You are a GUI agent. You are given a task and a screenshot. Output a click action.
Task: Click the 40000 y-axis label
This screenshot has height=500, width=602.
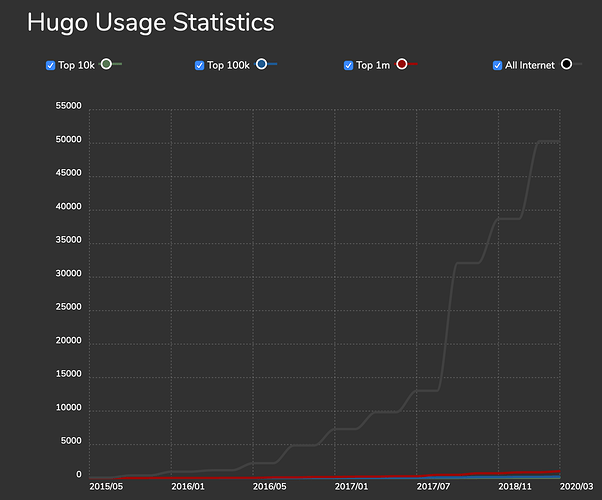click(x=69, y=207)
